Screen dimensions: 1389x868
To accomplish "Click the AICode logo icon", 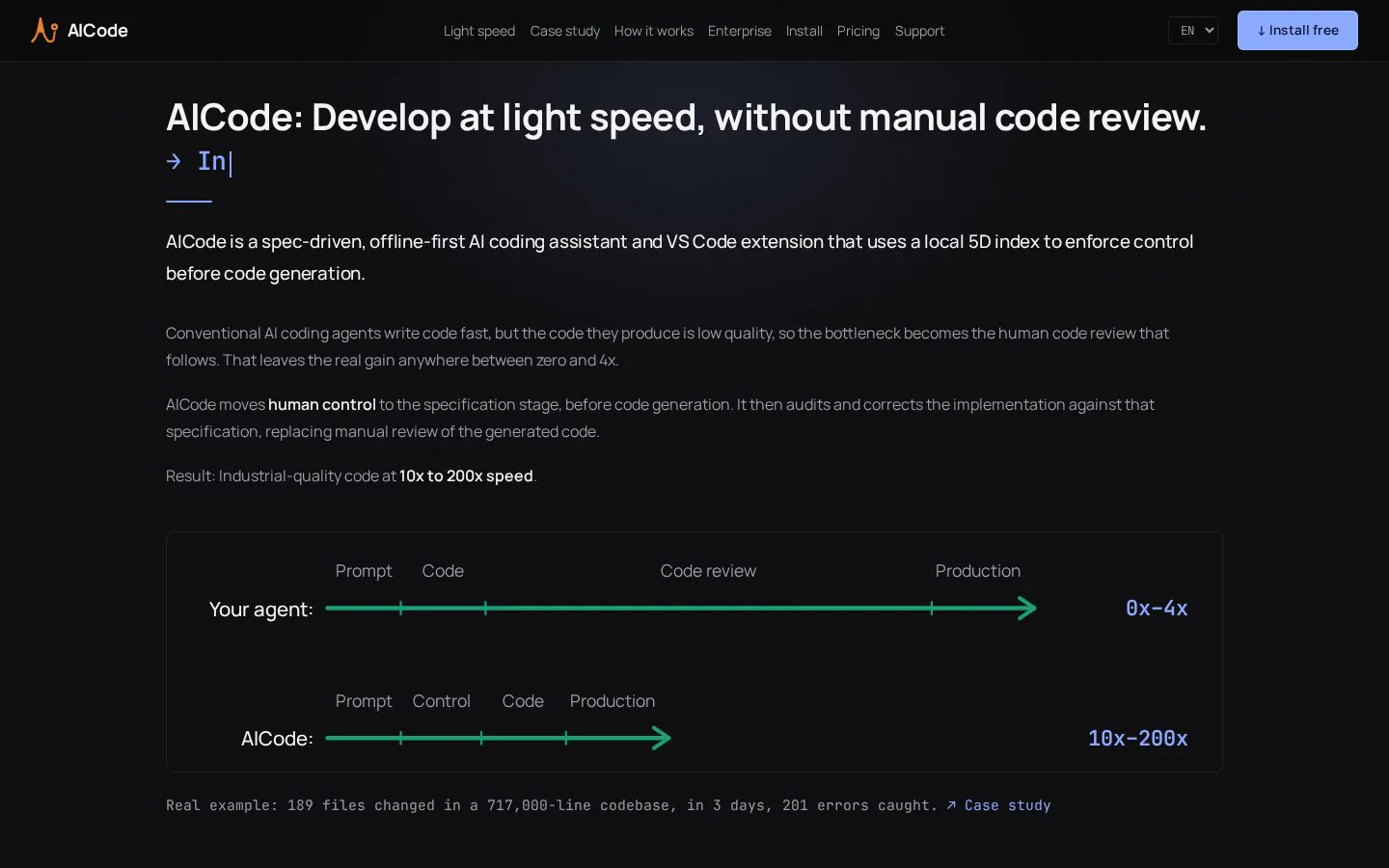I will point(44,31).
